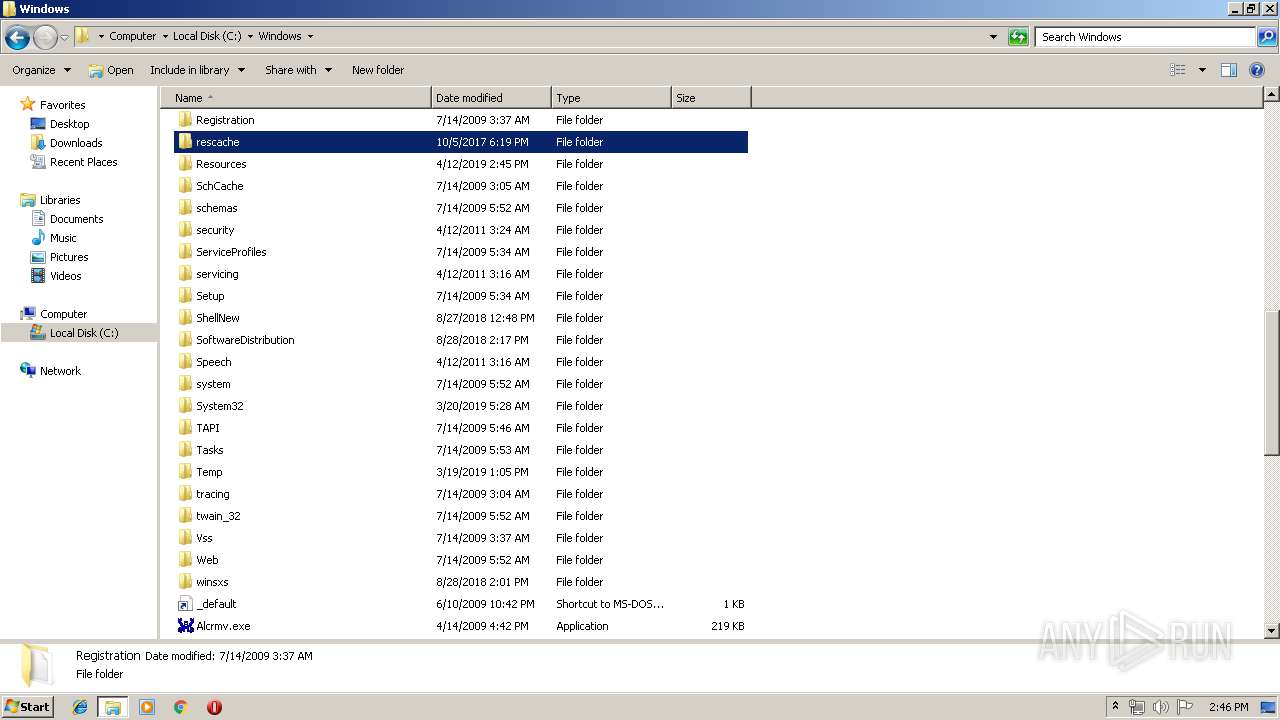
Task: Show hidden tray icons arrow
Action: tap(1115, 707)
